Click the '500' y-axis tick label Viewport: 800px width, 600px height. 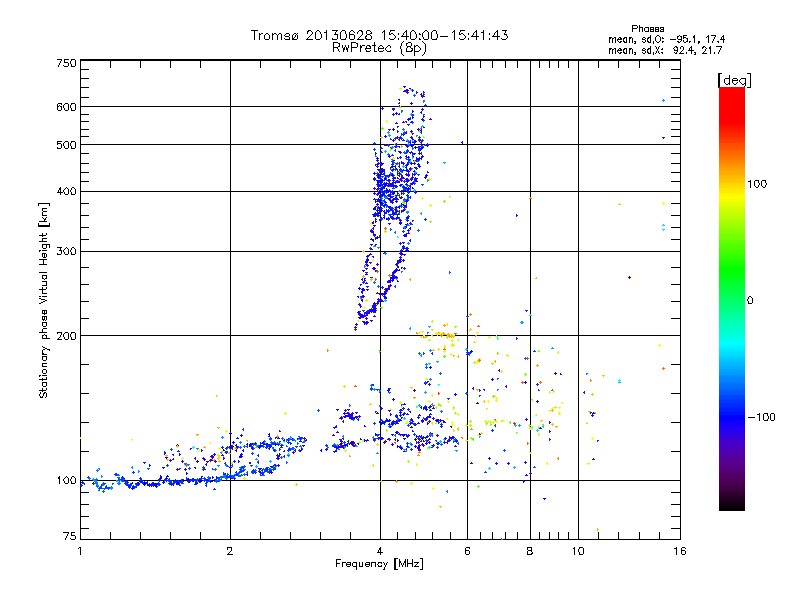[x=67, y=145]
